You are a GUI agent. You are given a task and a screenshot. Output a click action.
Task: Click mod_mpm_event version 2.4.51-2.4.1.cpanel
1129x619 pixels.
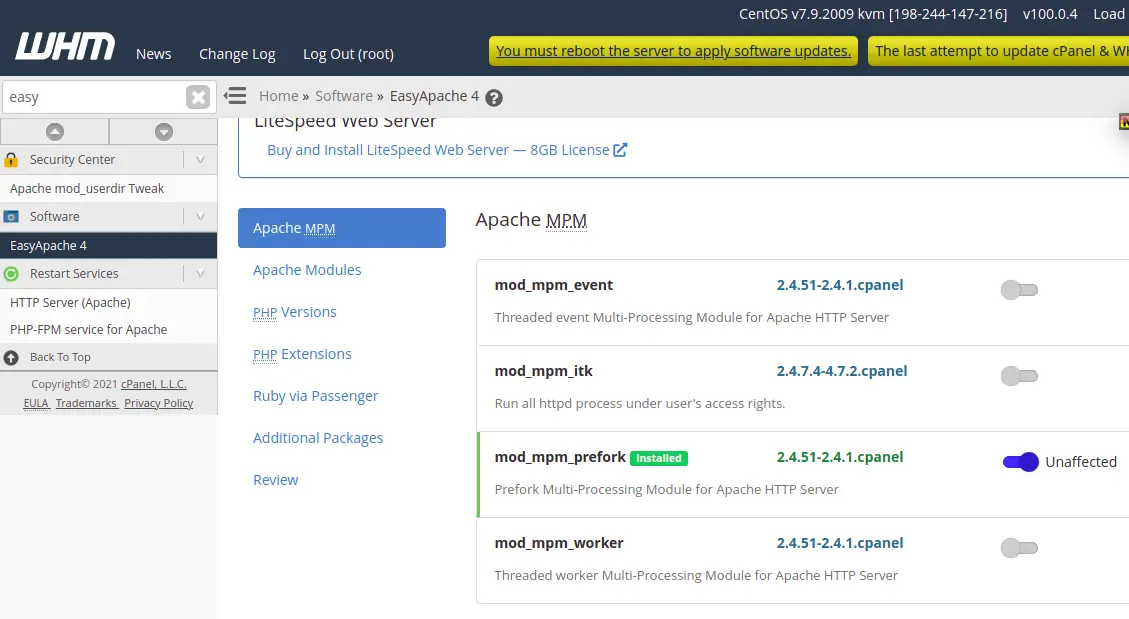click(x=840, y=285)
